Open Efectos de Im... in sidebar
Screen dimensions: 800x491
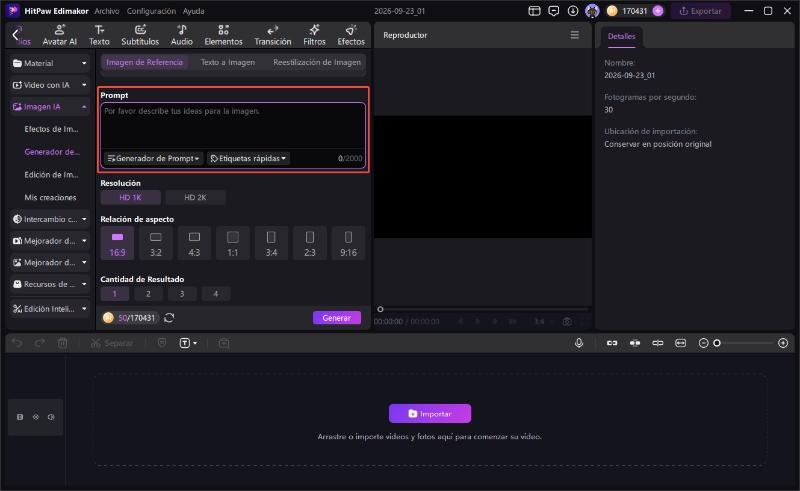pyautogui.click(x=51, y=129)
